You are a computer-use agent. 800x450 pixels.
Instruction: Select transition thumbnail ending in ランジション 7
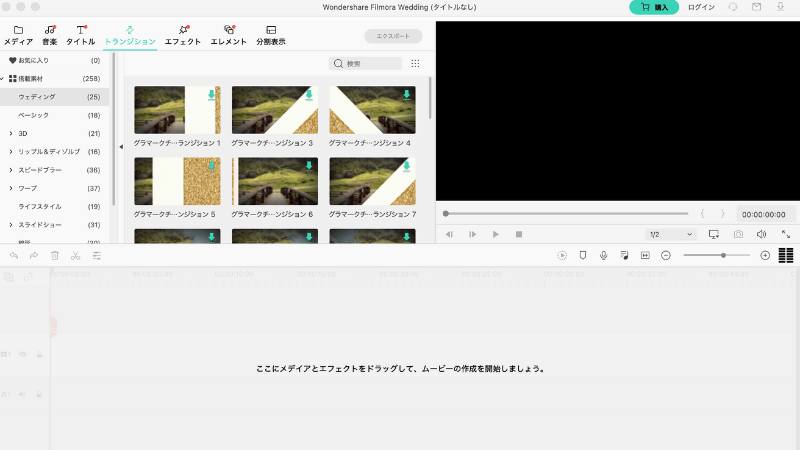tap(372, 181)
